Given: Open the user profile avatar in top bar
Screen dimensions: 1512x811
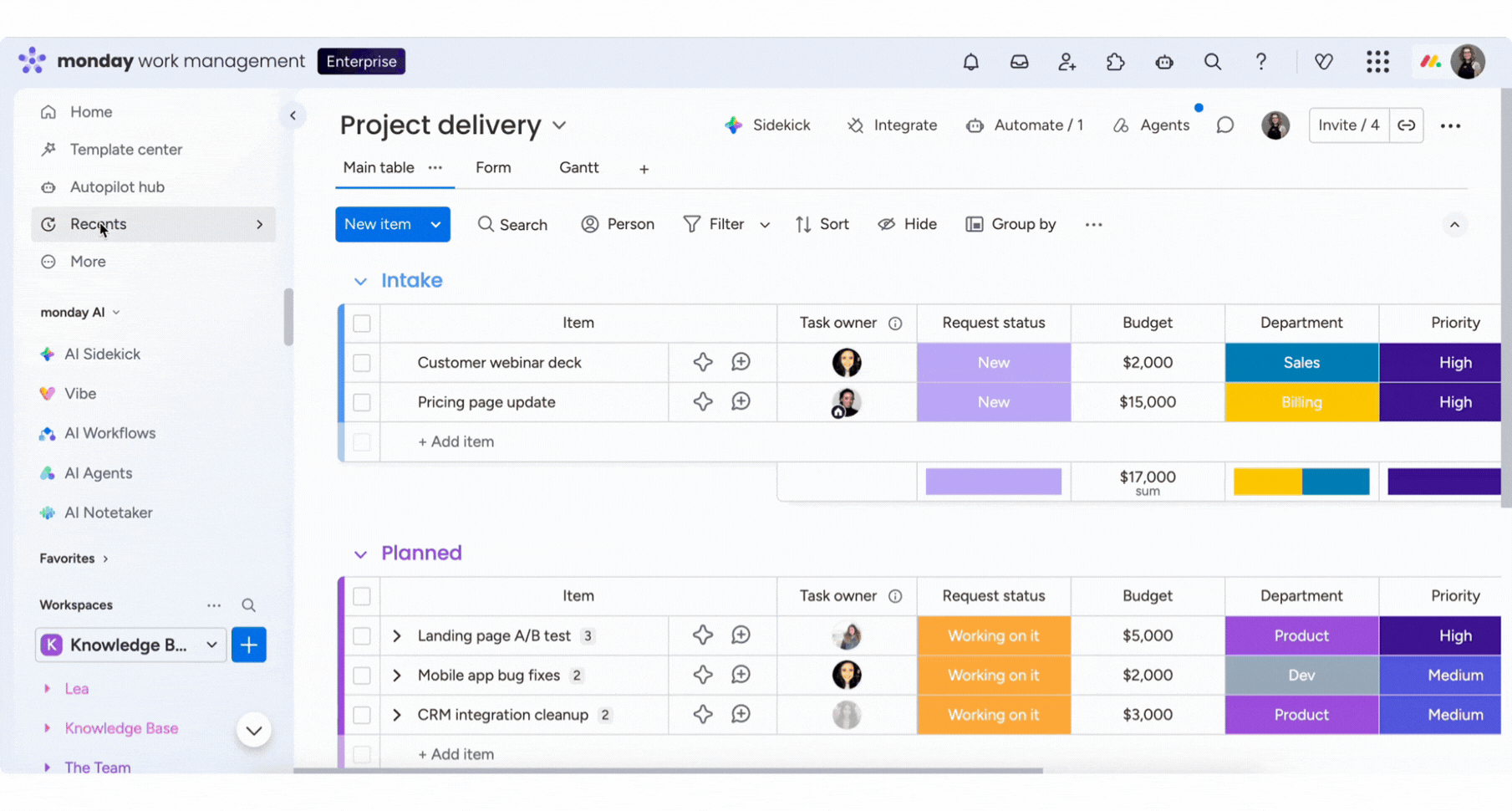Looking at the screenshot, I should tap(1468, 62).
